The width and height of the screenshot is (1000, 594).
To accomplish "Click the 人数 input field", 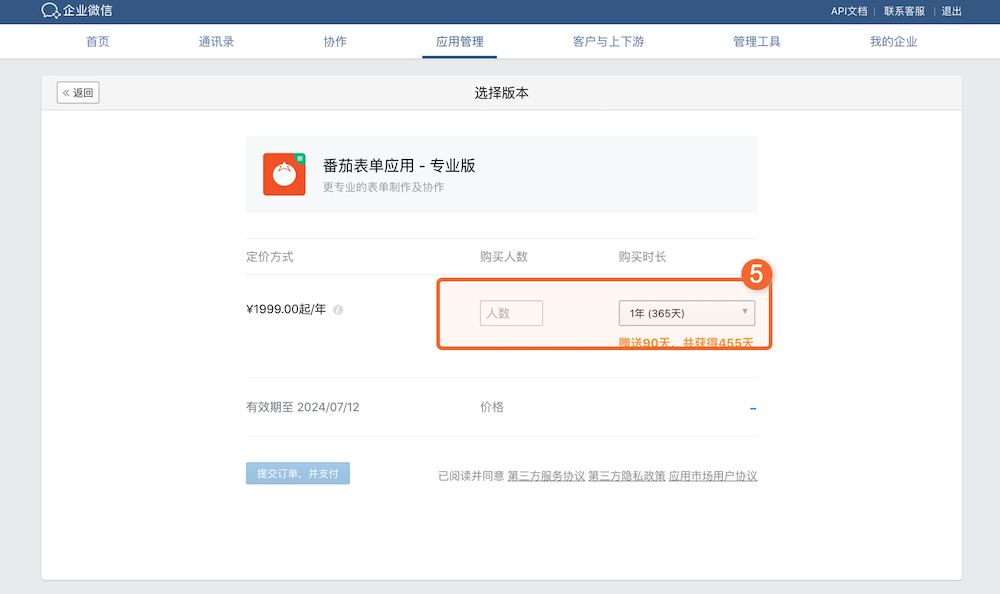I will pyautogui.click(x=511, y=313).
